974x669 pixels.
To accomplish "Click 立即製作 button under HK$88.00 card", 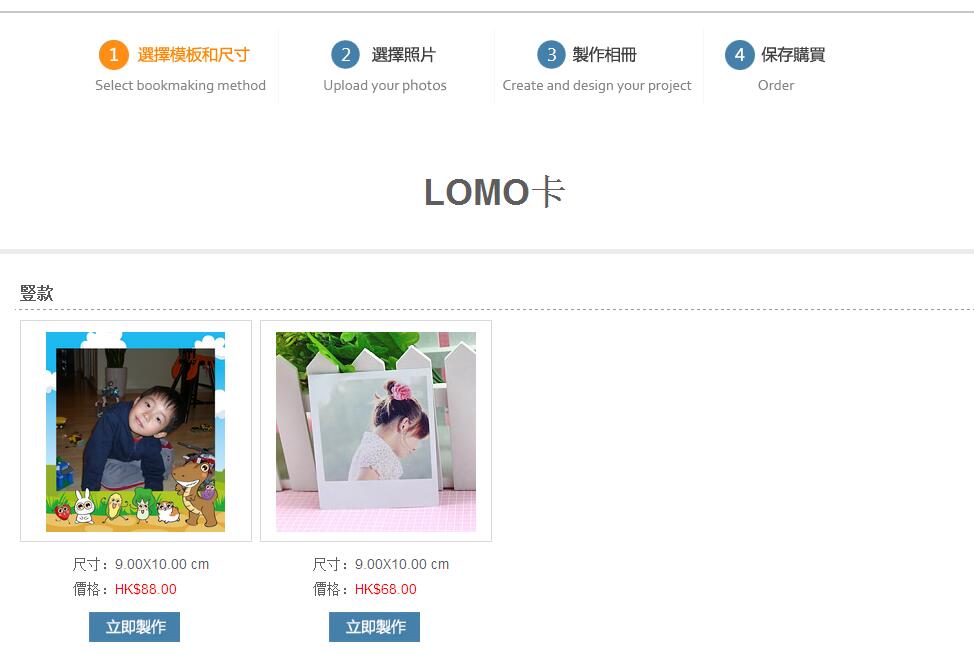I will (x=134, y=627).
